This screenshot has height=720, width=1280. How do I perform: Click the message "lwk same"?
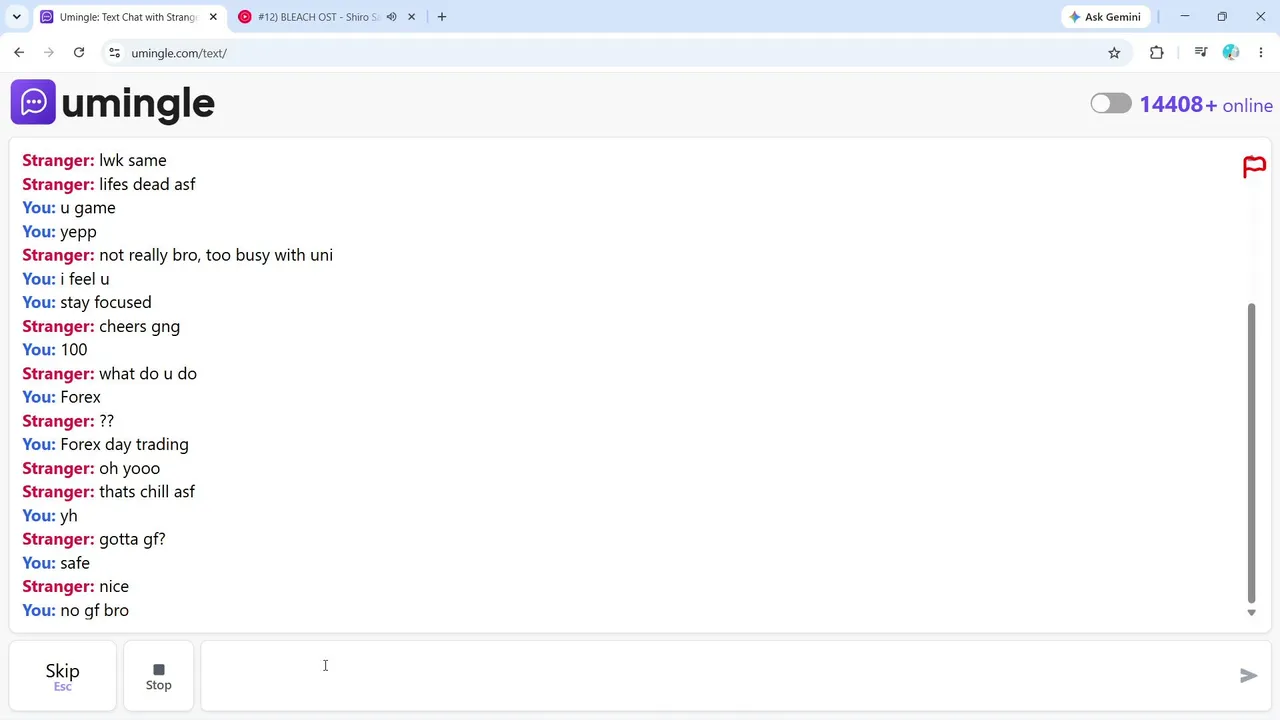click(133, 160)
